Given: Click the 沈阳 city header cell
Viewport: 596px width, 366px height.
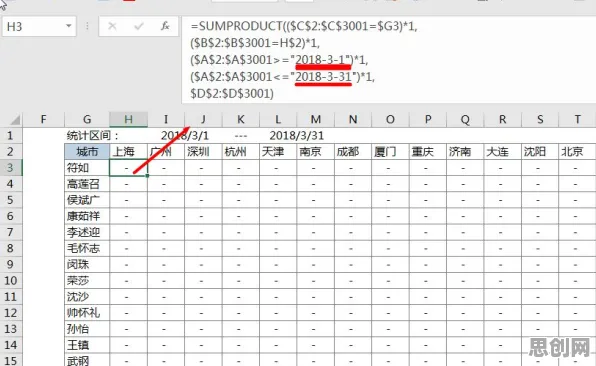Looking at the screenshot, I should click(x=540, y=152).
